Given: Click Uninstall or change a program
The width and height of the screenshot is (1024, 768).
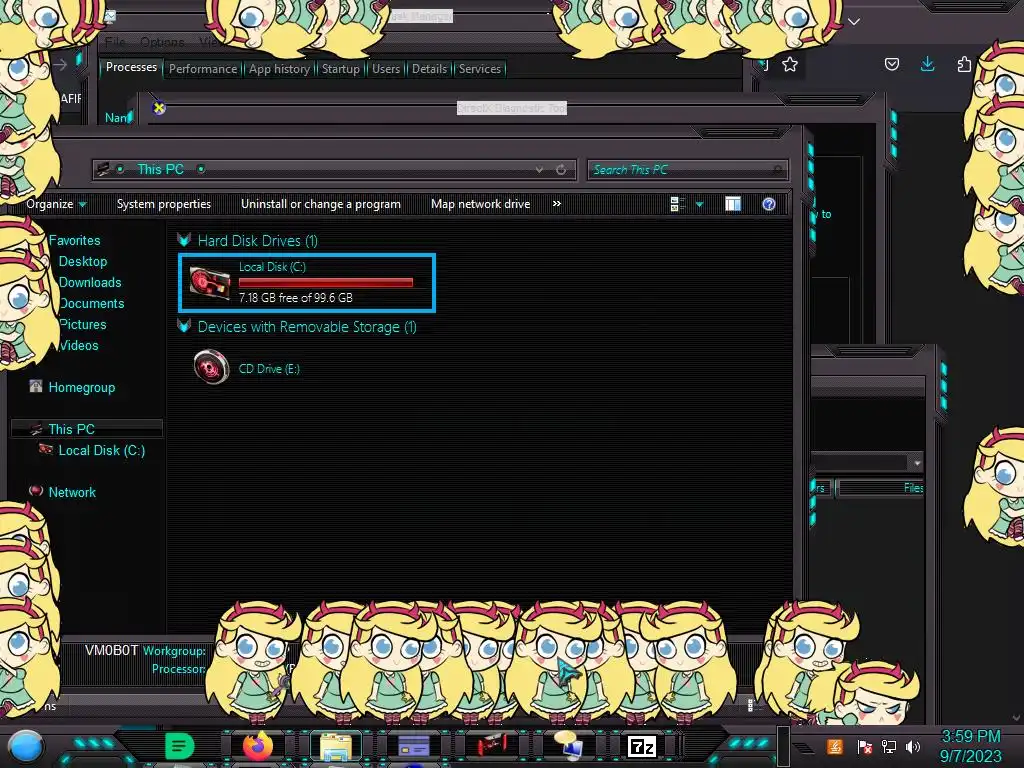Looking at the screenshot, I should pyautogui.click(x=321, y=204).
